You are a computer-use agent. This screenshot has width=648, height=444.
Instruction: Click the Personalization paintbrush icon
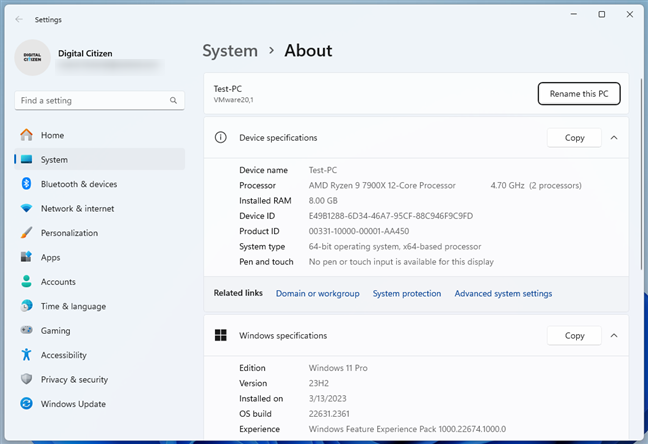pos(26,232)
